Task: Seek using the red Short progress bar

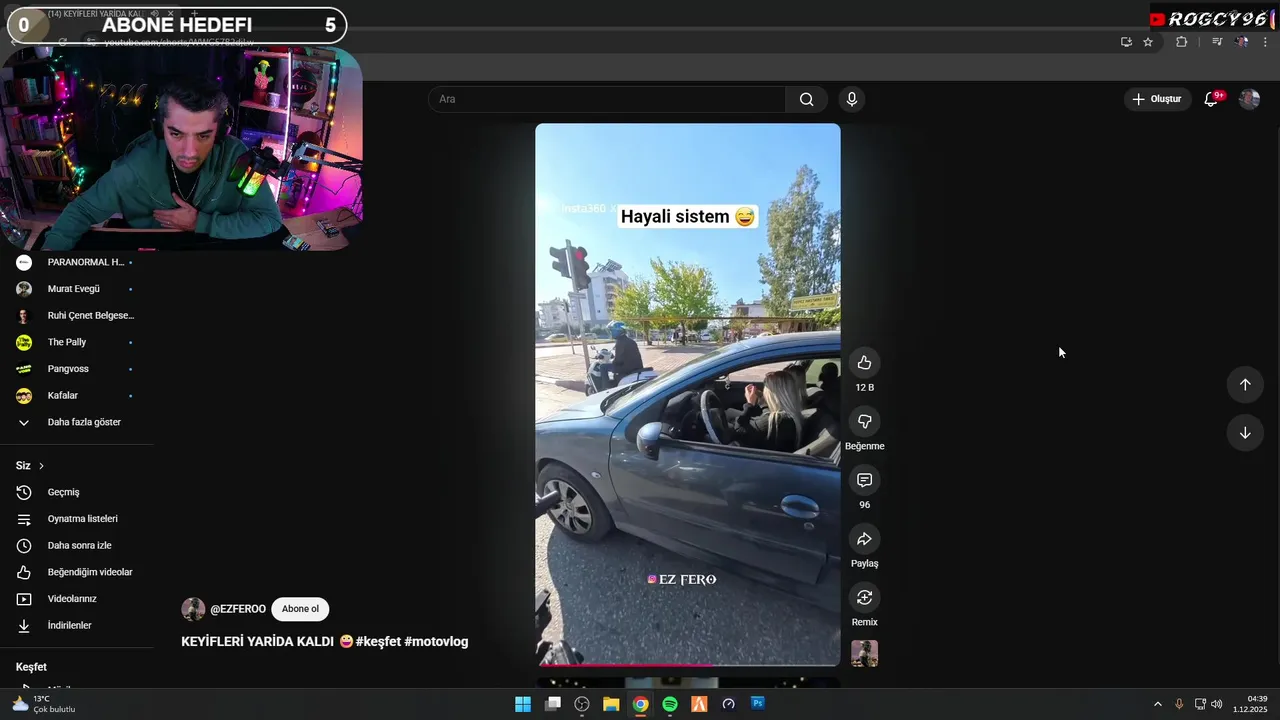Action: [x=688, y=664]
